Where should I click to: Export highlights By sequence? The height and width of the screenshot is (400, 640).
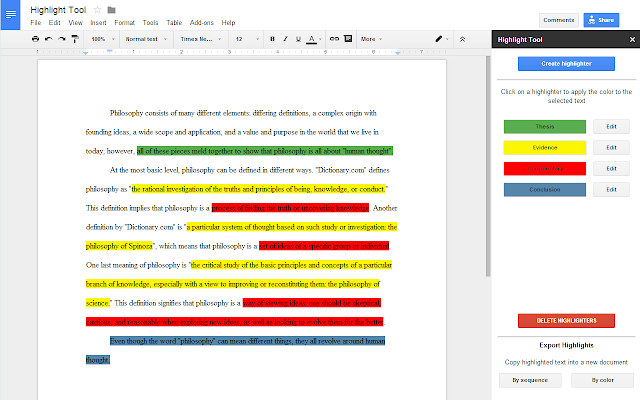530,380
